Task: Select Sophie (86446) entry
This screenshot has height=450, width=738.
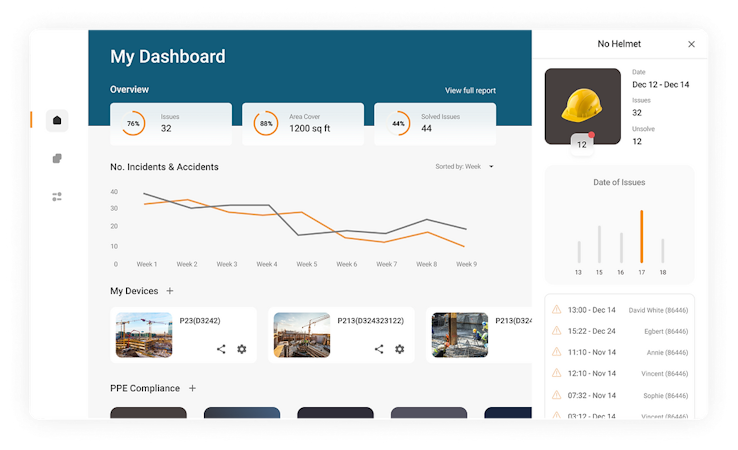Action: pos(666,396)
